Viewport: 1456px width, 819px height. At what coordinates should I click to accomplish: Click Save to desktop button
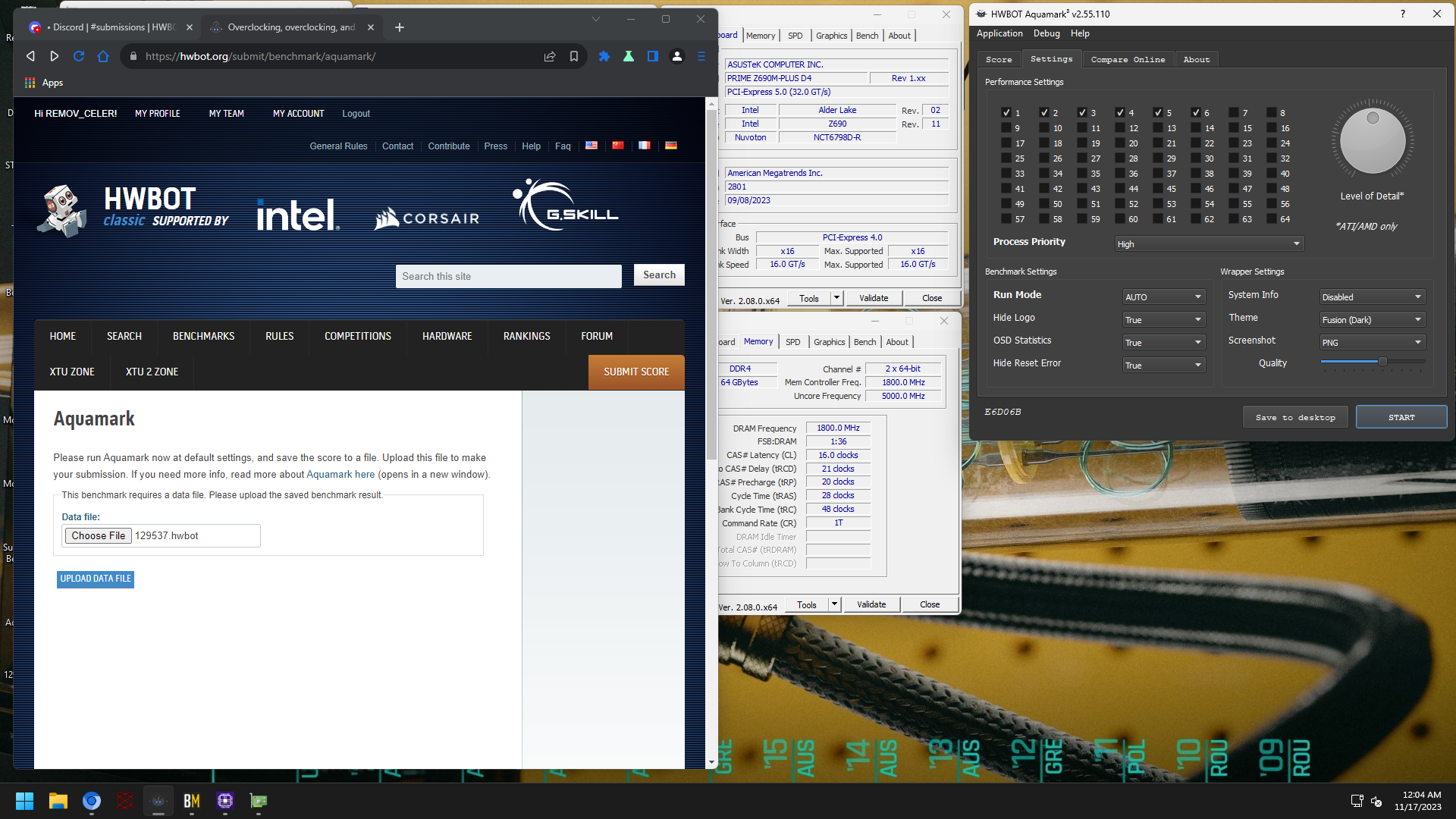point(1295,417)
